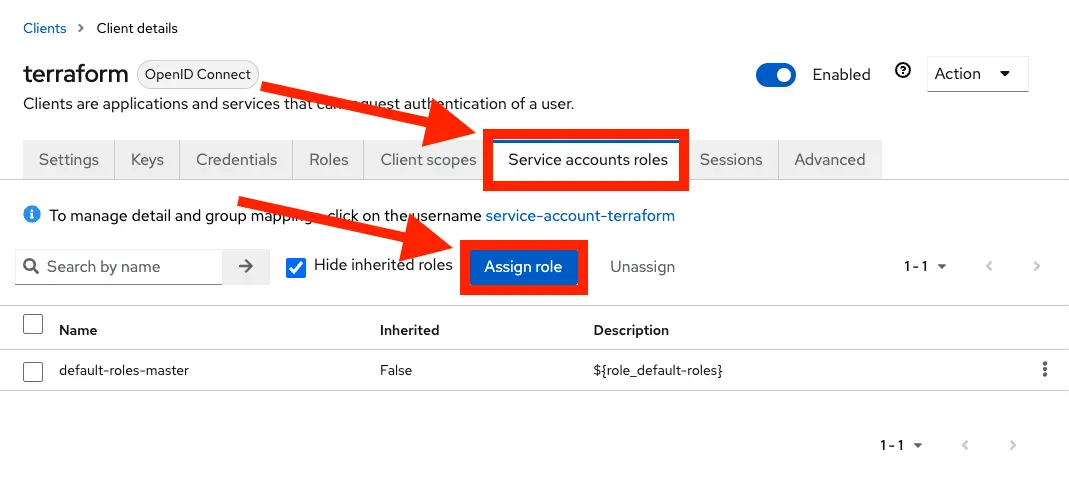Expand the bottom 1-1 per-page dropdown

tap(901, 445)
